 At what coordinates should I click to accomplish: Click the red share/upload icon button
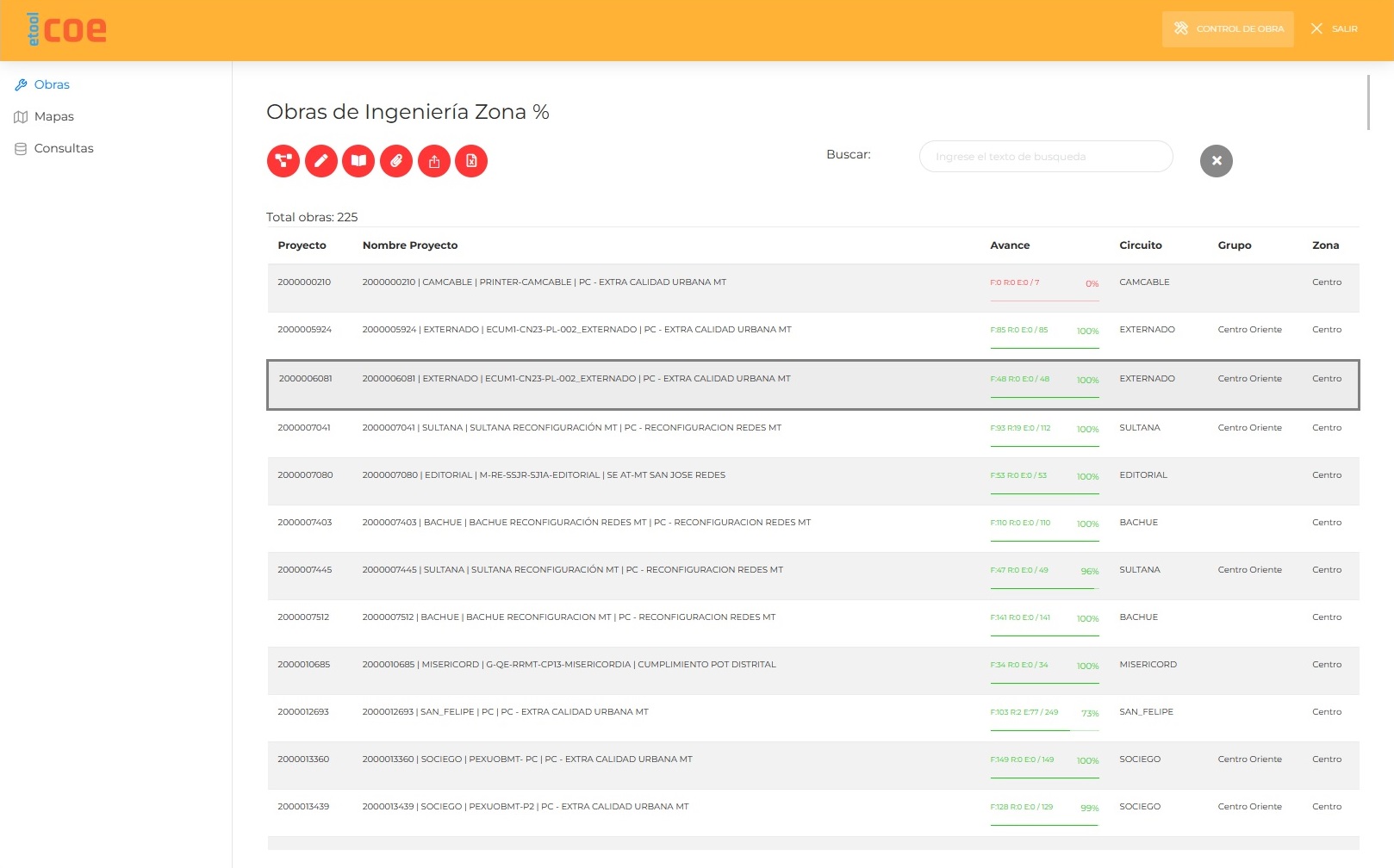pos(434,161)
